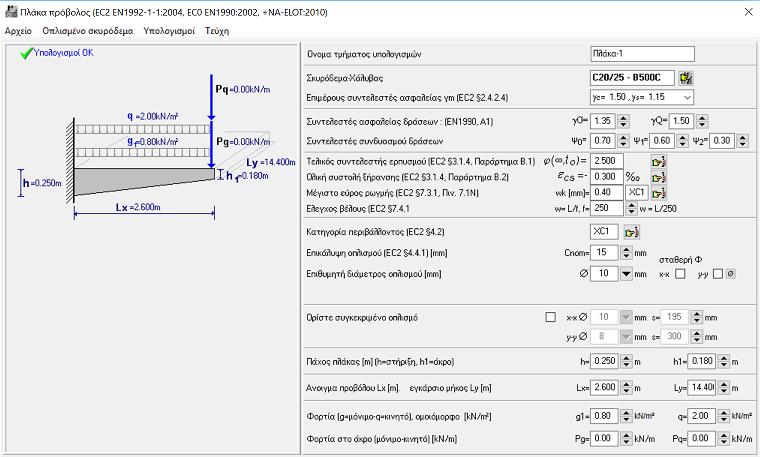Click γG value field 1.35

pos(603,121)
